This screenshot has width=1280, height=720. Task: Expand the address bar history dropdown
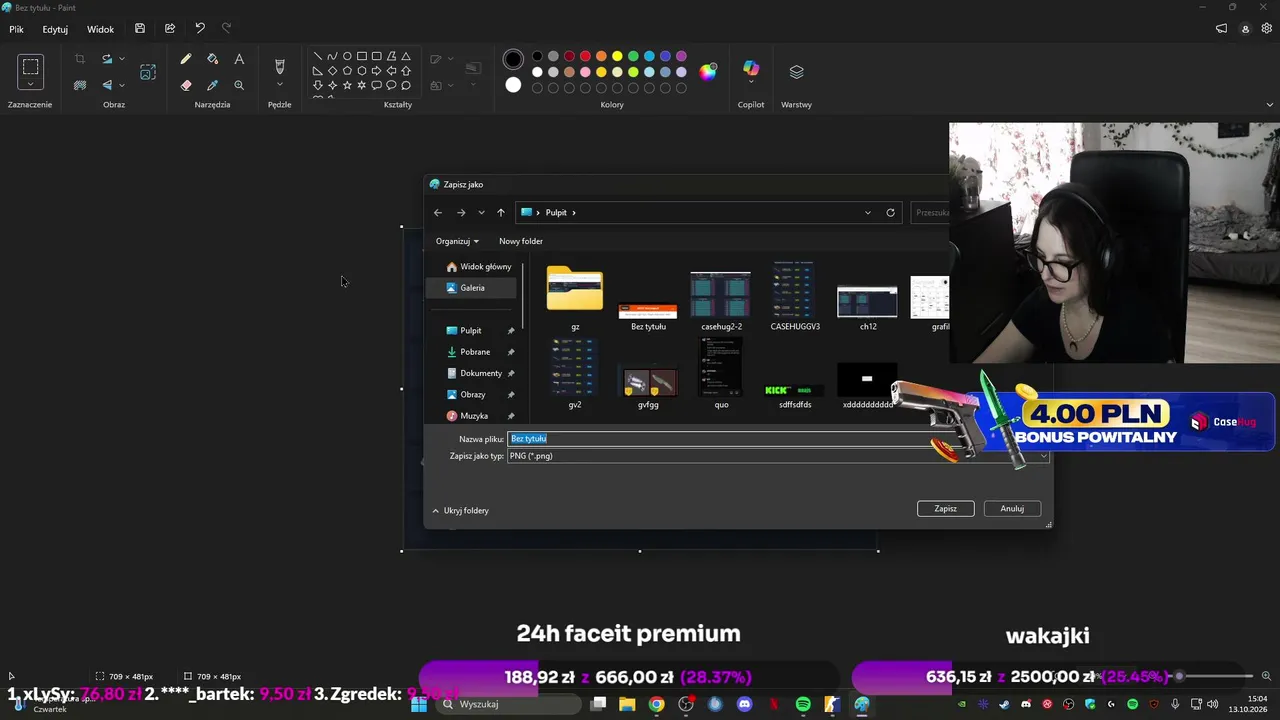tap(867, 212)
